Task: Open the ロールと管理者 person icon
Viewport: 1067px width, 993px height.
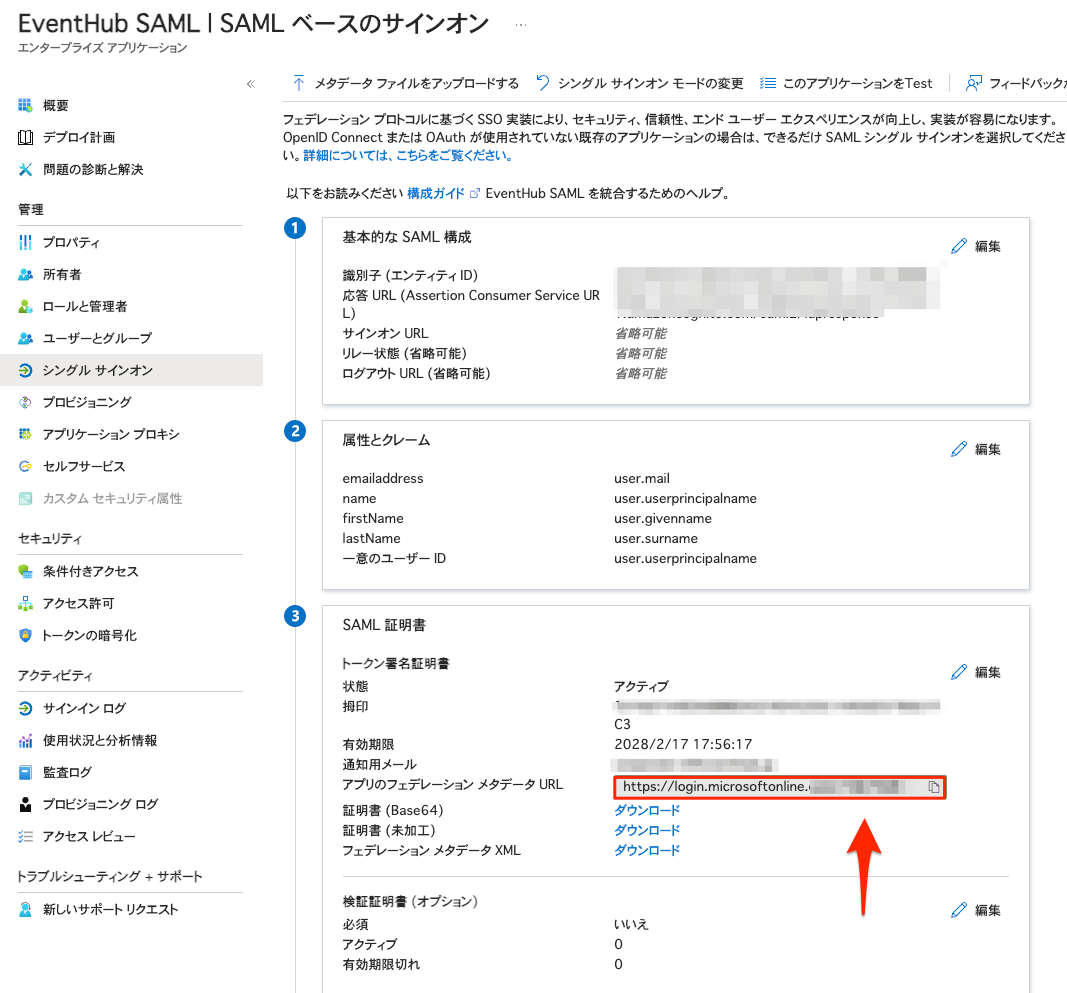Action: pos(25,306)
